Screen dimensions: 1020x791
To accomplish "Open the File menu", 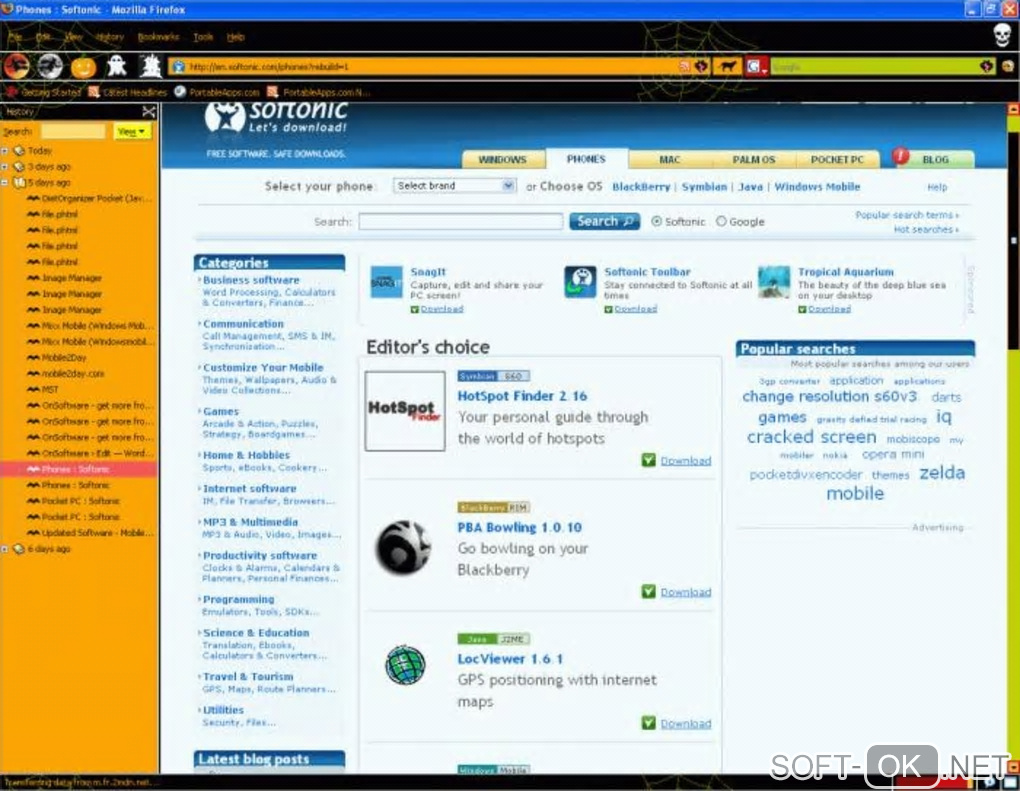I will pyautogui.click(x=14, y=37).
